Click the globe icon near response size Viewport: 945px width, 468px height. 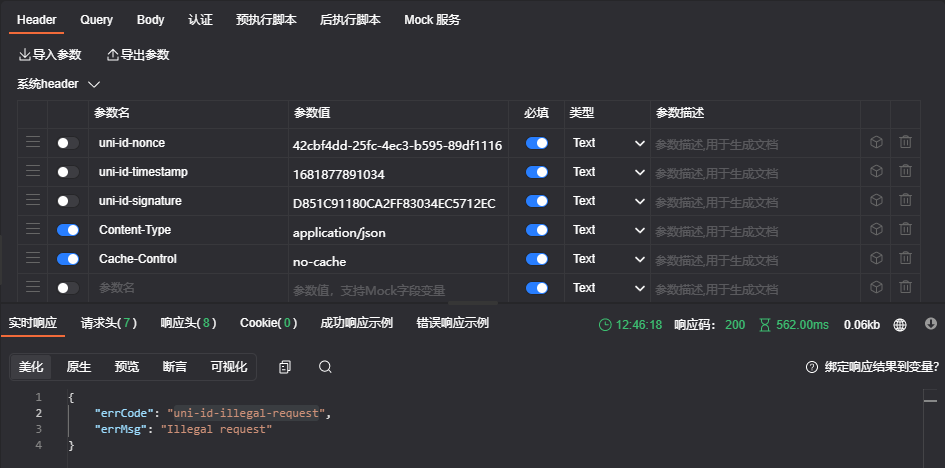[900, 325]
